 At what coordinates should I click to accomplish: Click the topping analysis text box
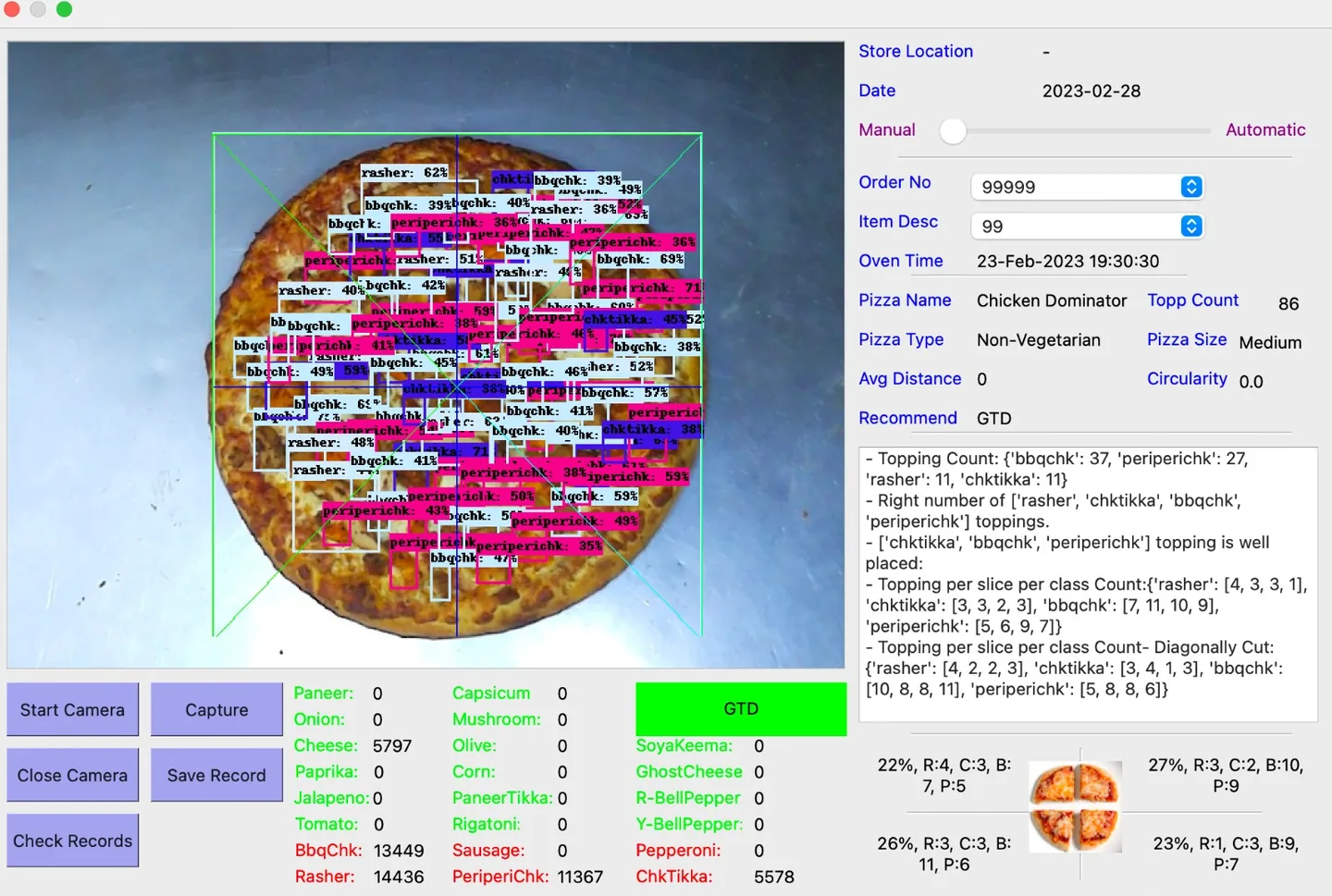[x=1088, y=584]
